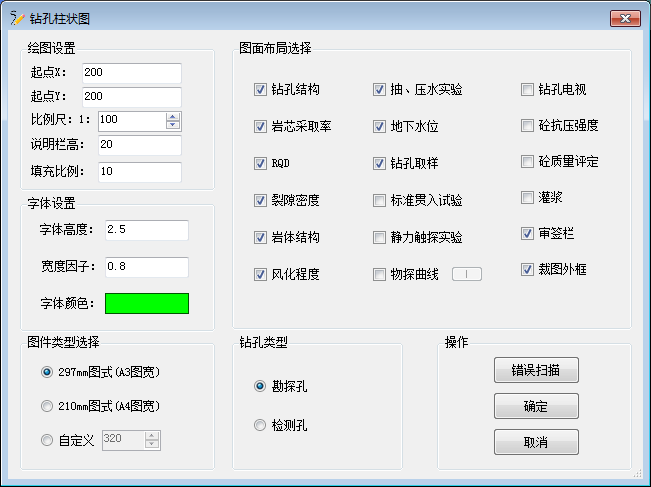Select the 210mm图式 (A4图宽) radio option
The image size is (651, 487).
click(x=47, y=406)
